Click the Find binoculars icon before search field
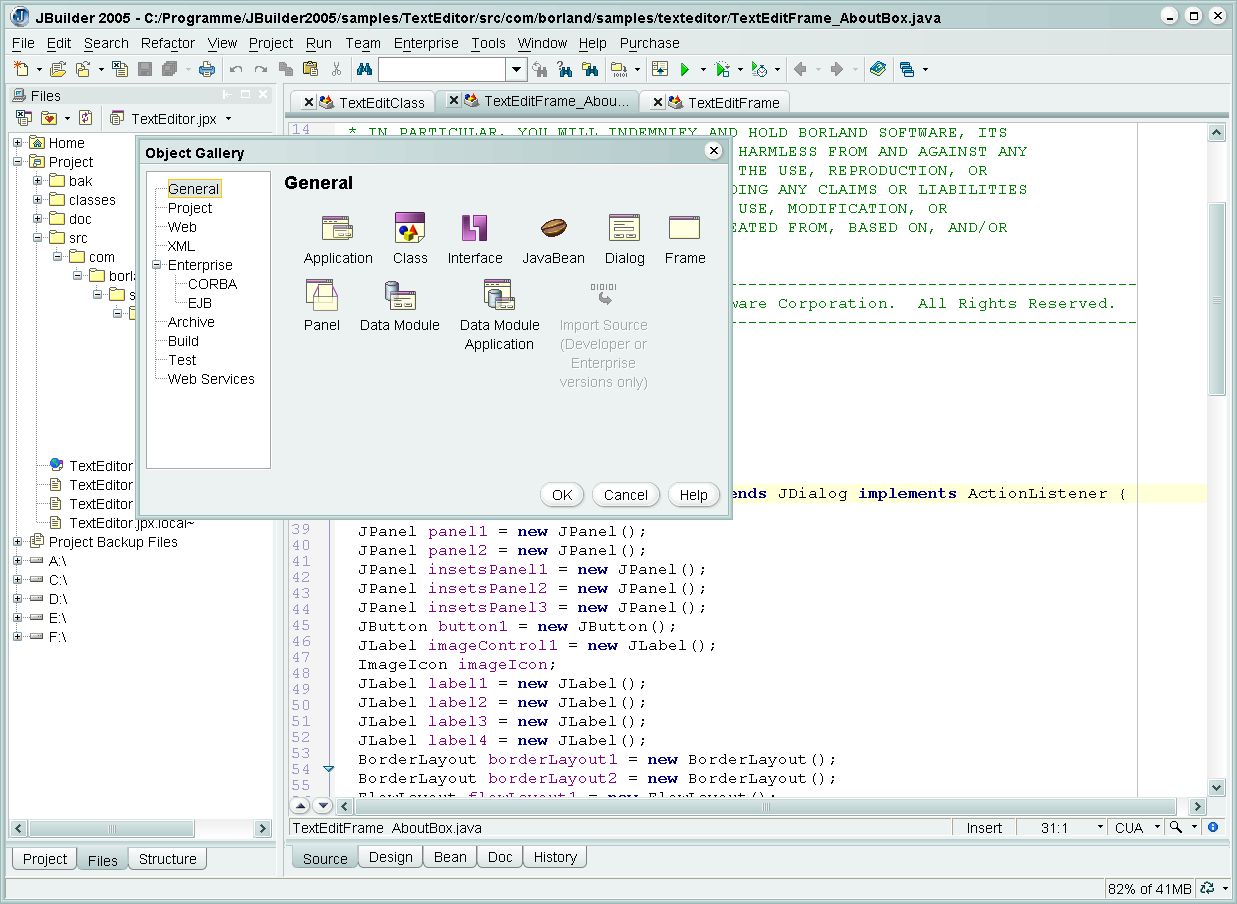The image size is (1237, 904). [364, 69]
